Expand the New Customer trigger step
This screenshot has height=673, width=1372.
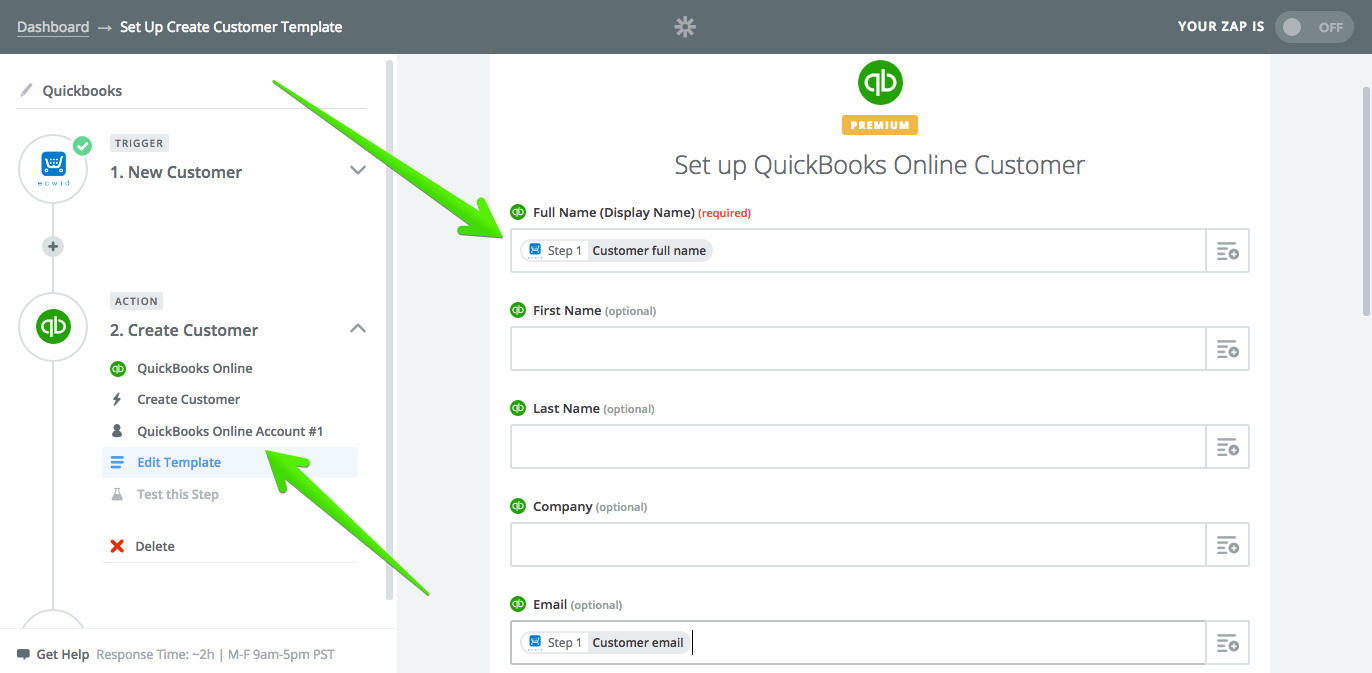[x=357, y=170]
